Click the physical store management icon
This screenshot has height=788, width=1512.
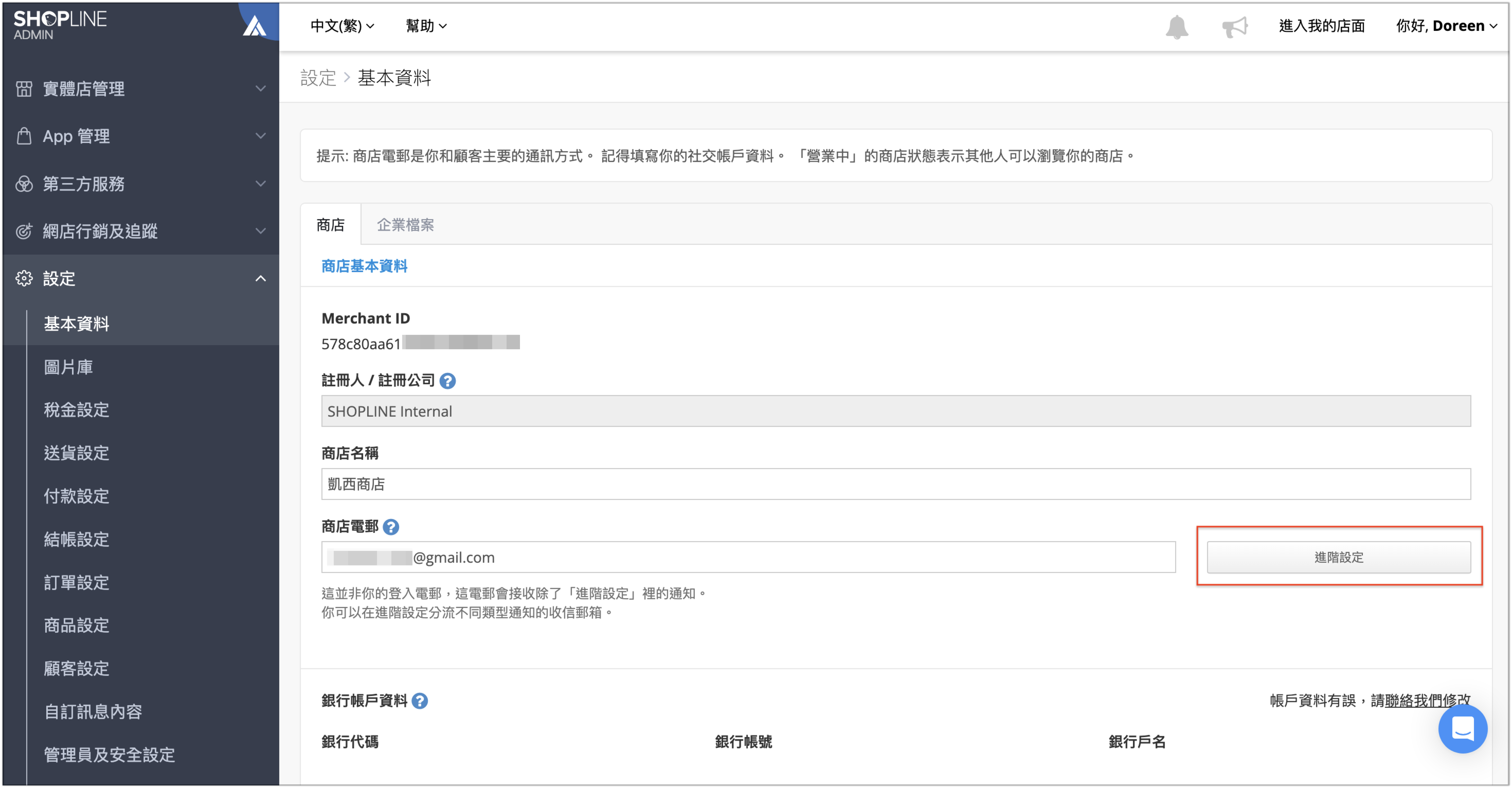[24, 89]
